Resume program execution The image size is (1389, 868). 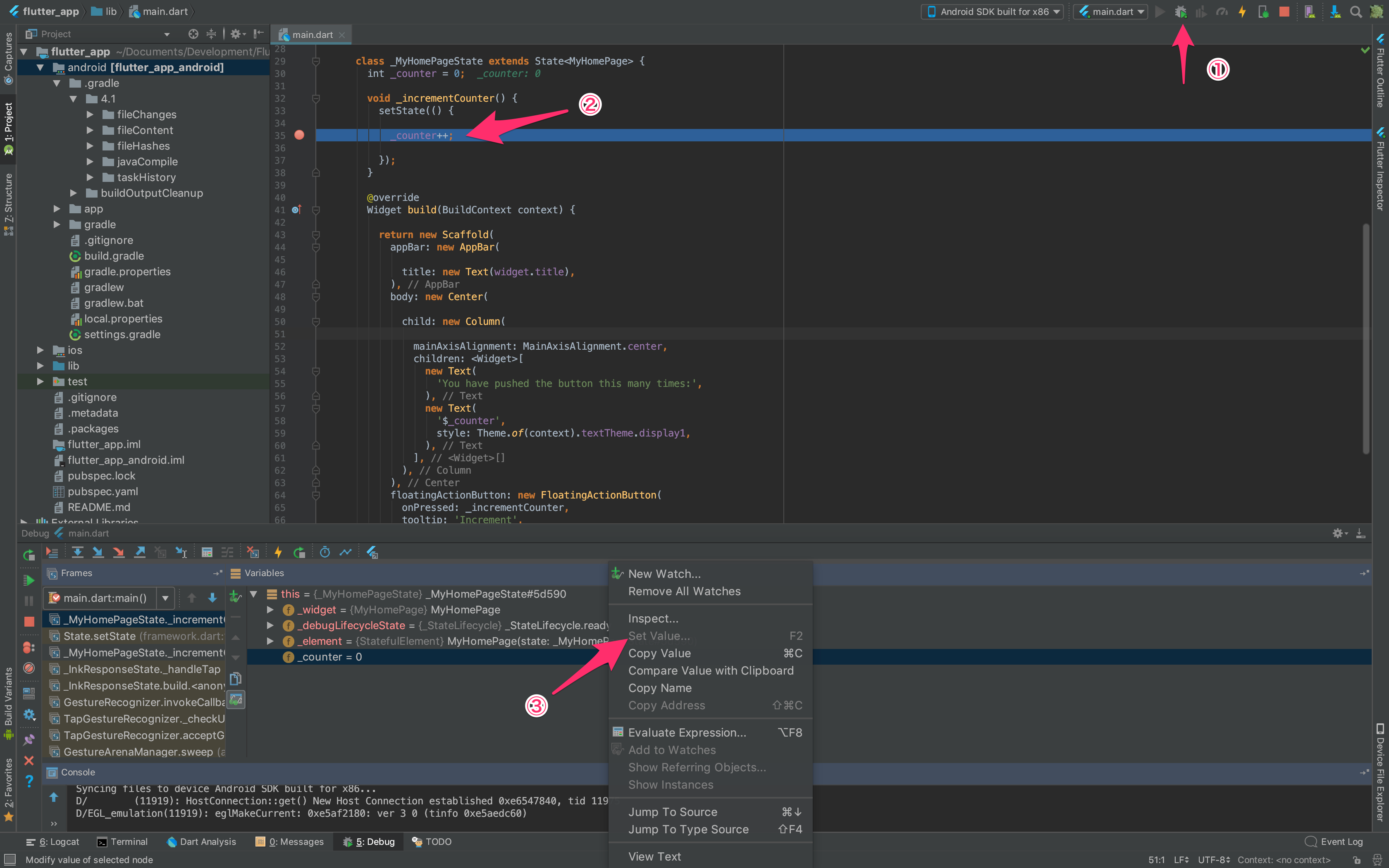click(29, 580)
